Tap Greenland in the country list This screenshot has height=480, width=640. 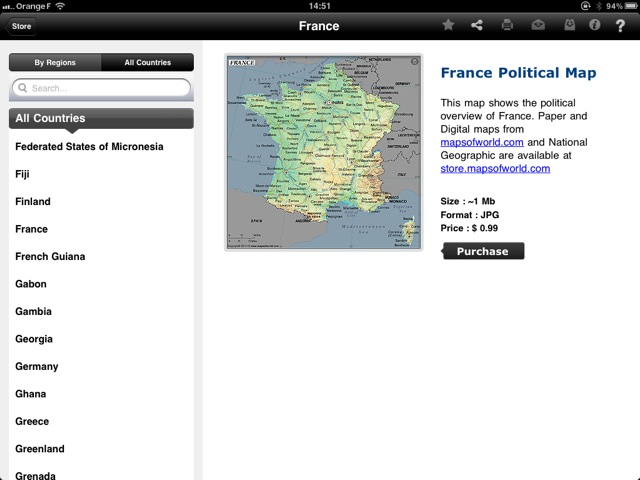[x=40, y=448]
